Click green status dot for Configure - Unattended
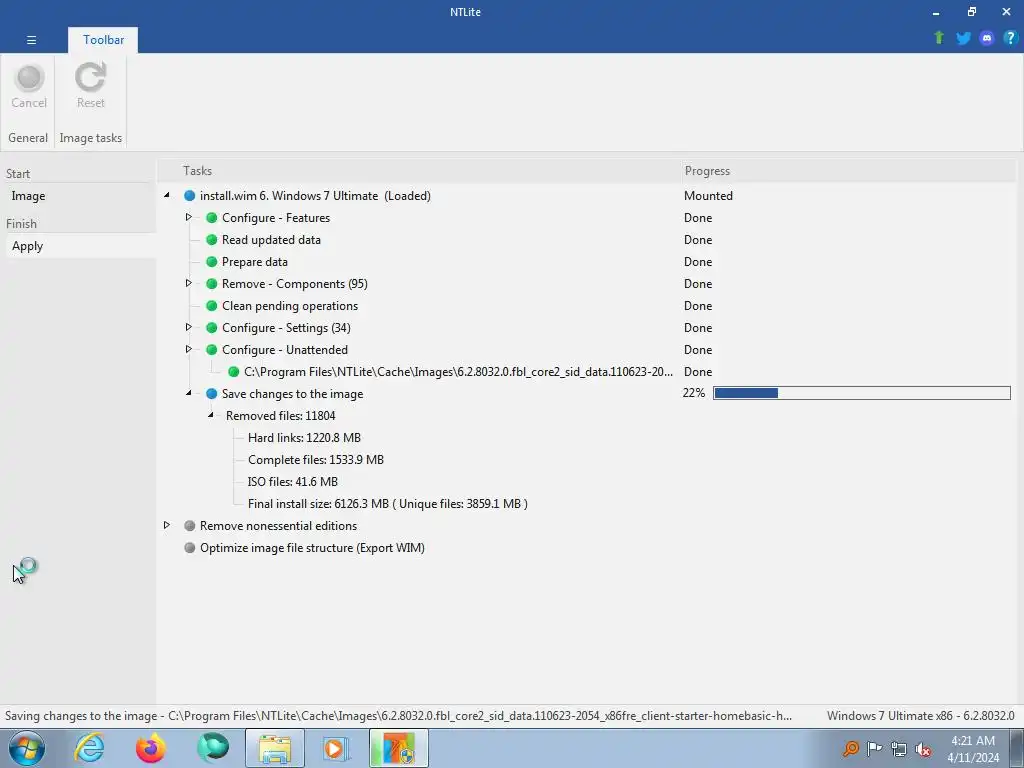1024x768 pixels. pyautogui.click(x=212, y=350)
